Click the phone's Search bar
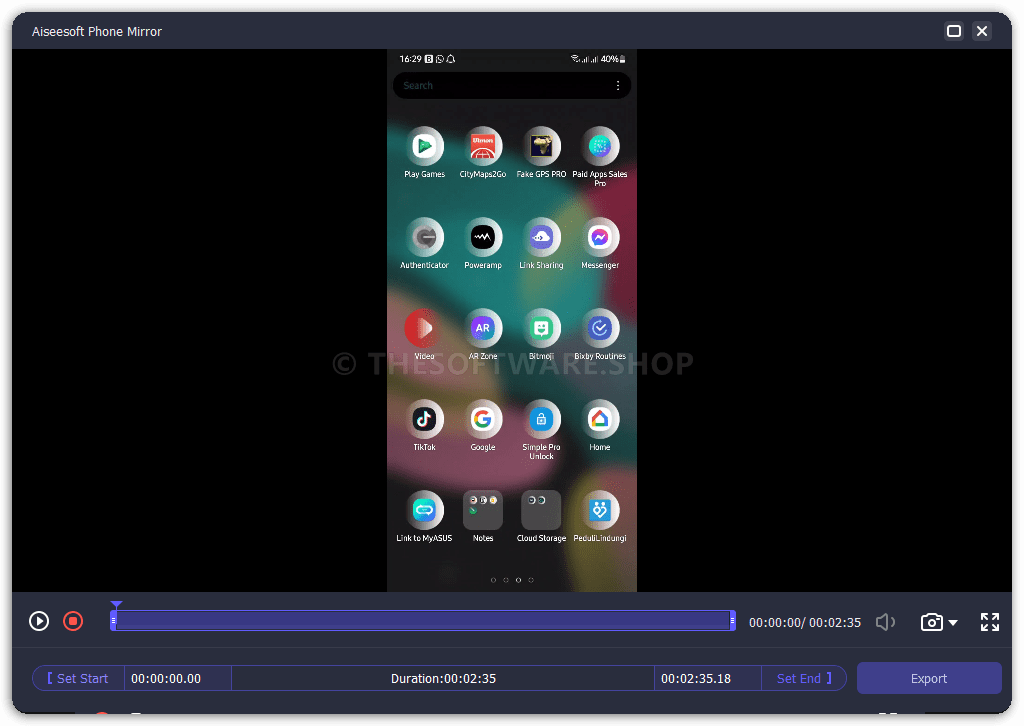Viewport: 1024px width, 726px height. click(x=512, y=86)
